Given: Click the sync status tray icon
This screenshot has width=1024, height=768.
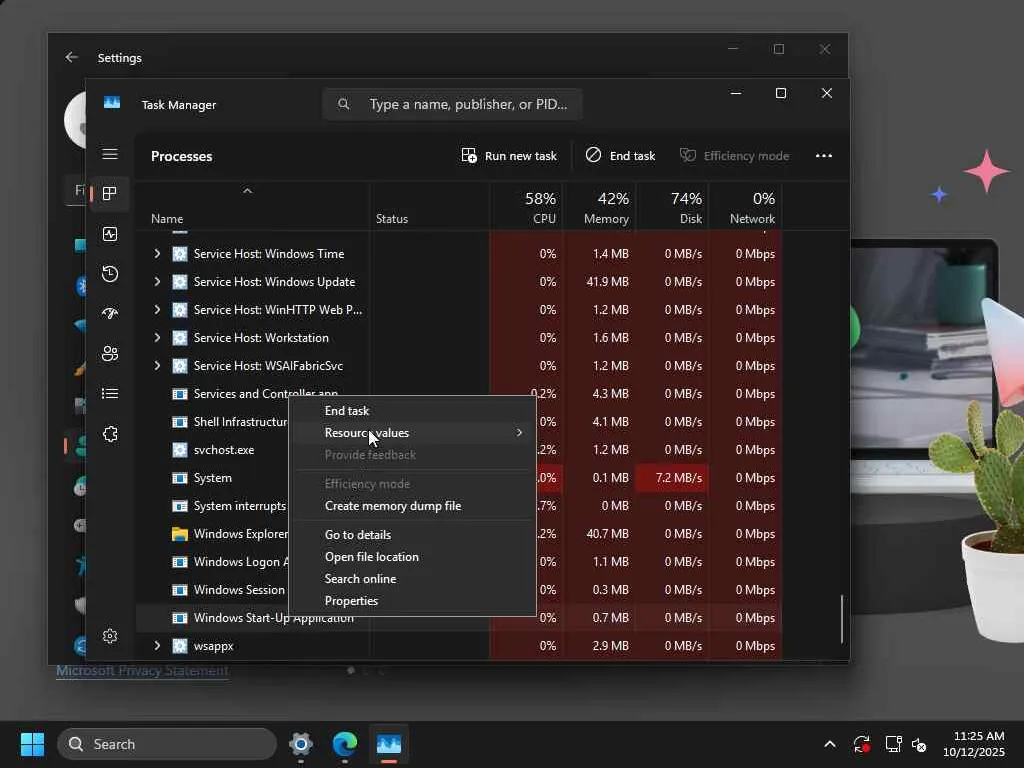Looking at the screenshot, I should point(861,744).
